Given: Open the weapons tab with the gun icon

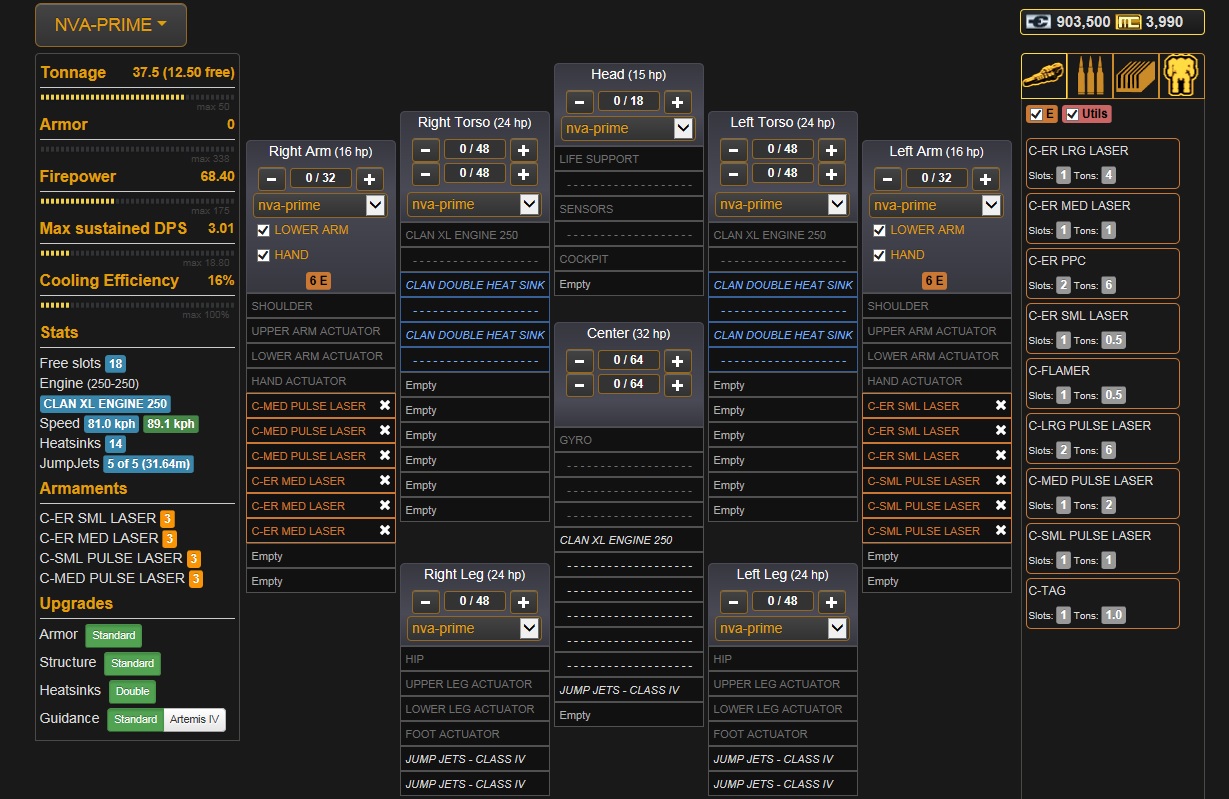Looking at the screenshot, I should point(1043,75).
